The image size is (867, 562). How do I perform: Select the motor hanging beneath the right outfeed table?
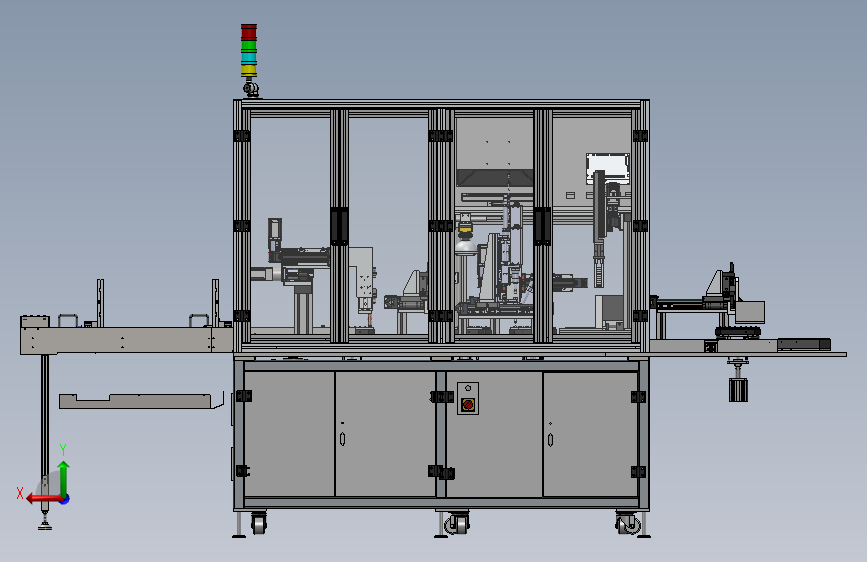(738, 389)
